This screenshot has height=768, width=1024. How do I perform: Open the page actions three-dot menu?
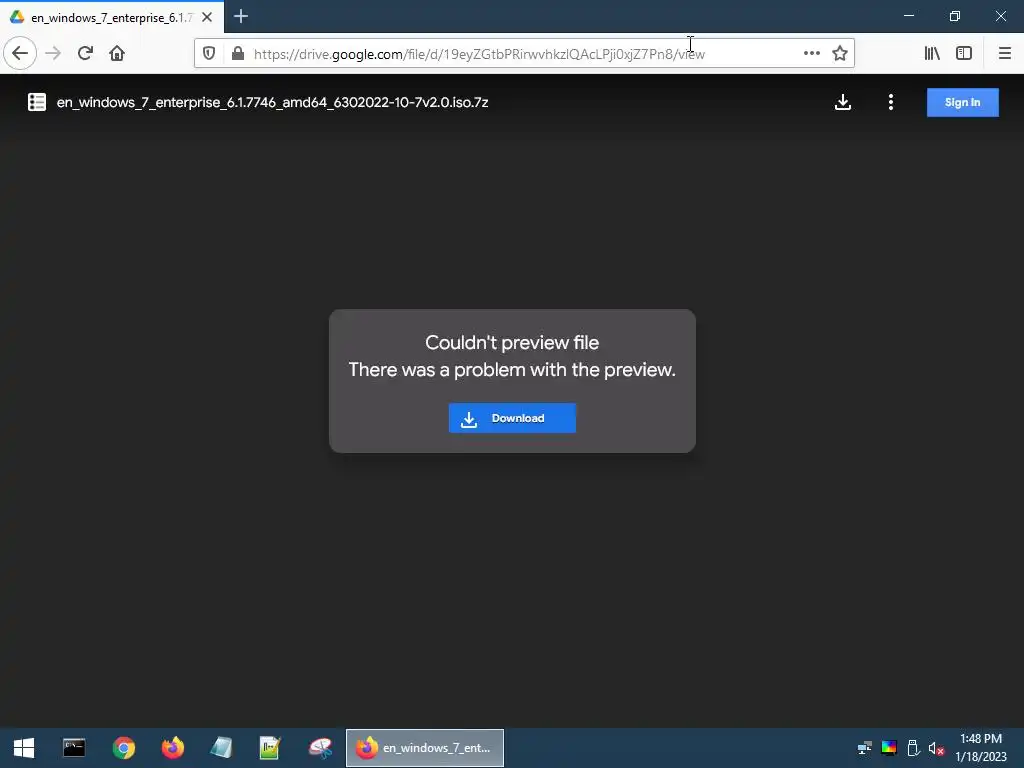point(812,53)
